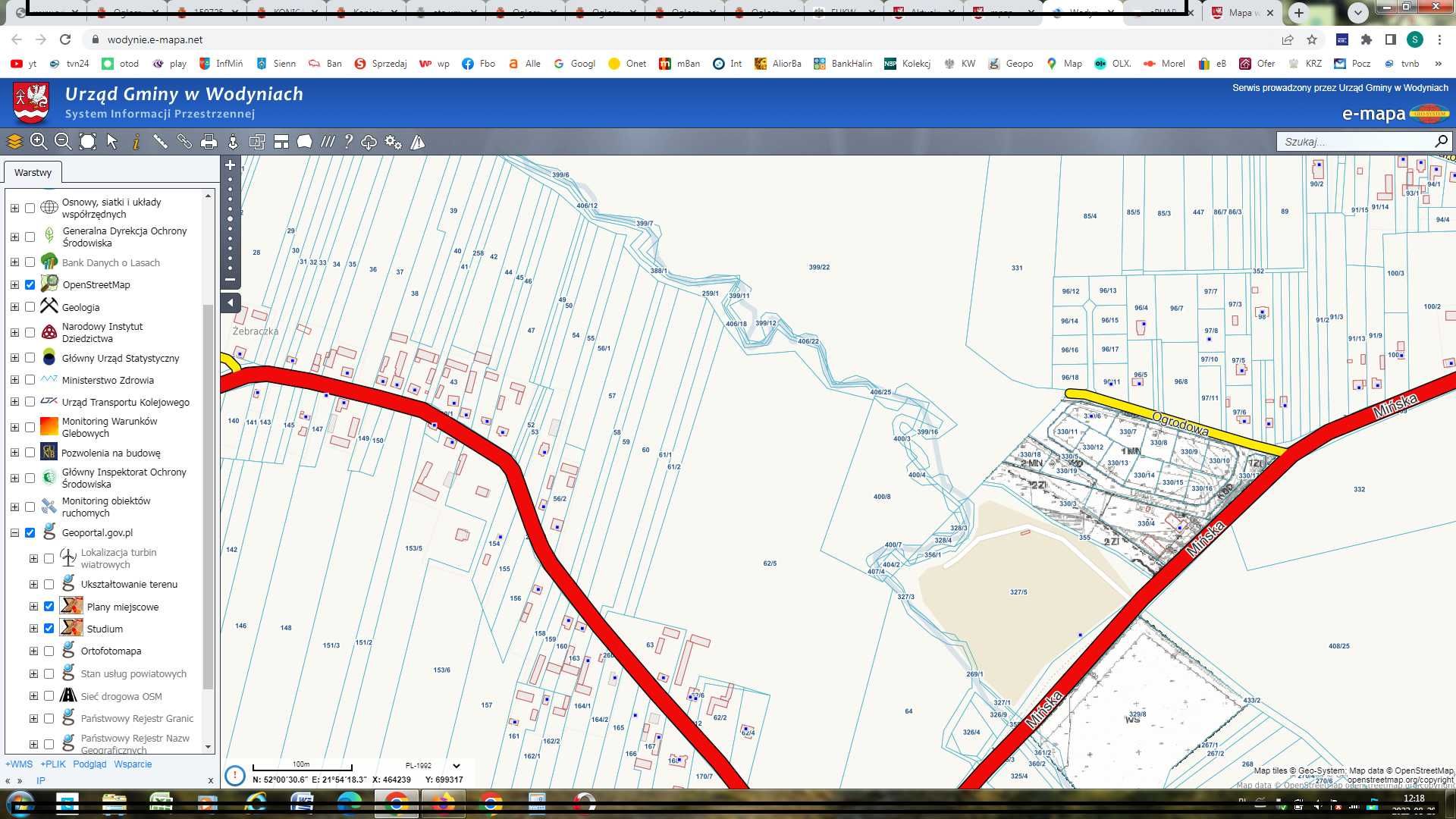Reload the browser page
Screen dimensions: 1456x819
point(65,39)
